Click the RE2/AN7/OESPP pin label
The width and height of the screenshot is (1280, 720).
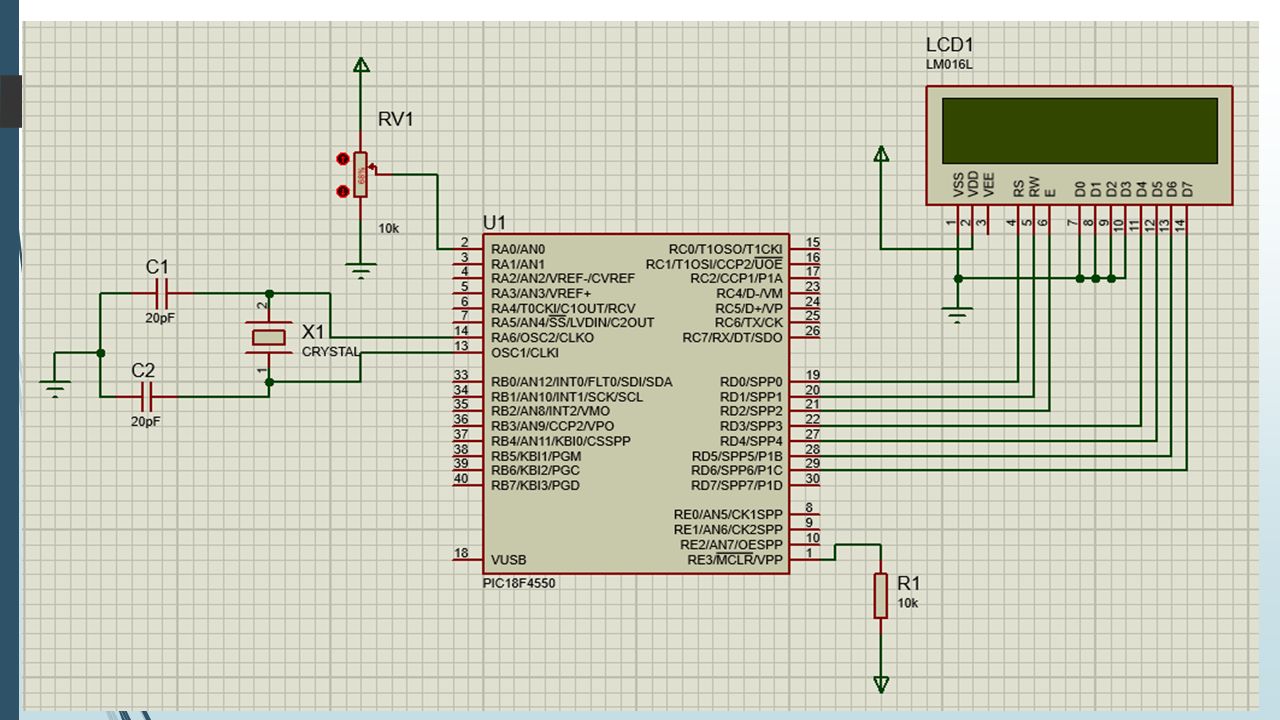[x=731, y=544]
